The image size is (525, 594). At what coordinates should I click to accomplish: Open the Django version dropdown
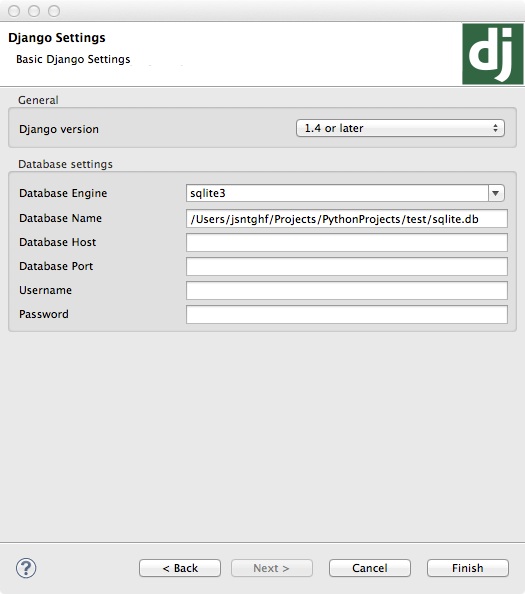coord(400,128)
